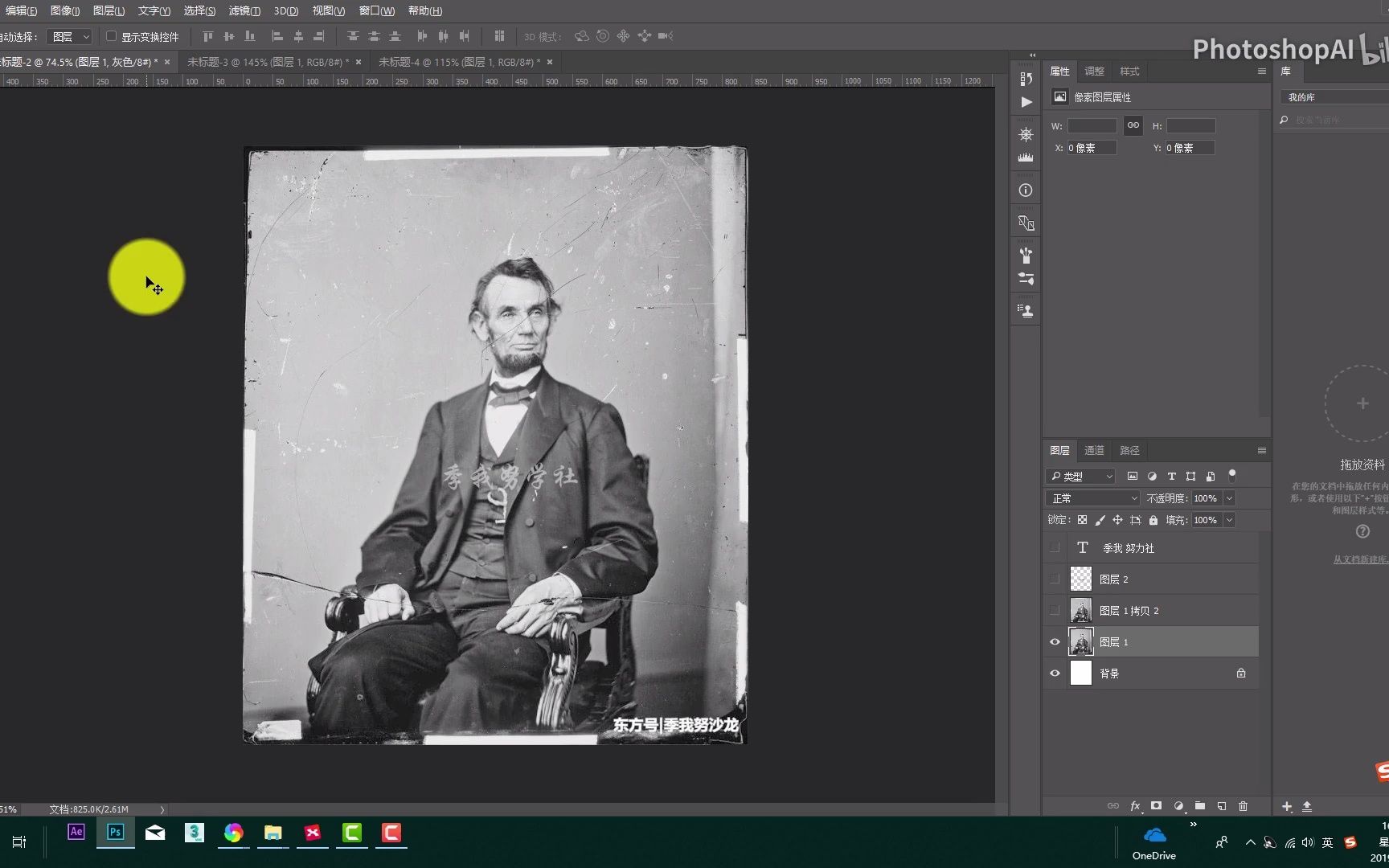Open the 我的库 library dropdown
The height and width of the screenshot is (868, 1389).
coord(1334,96)
